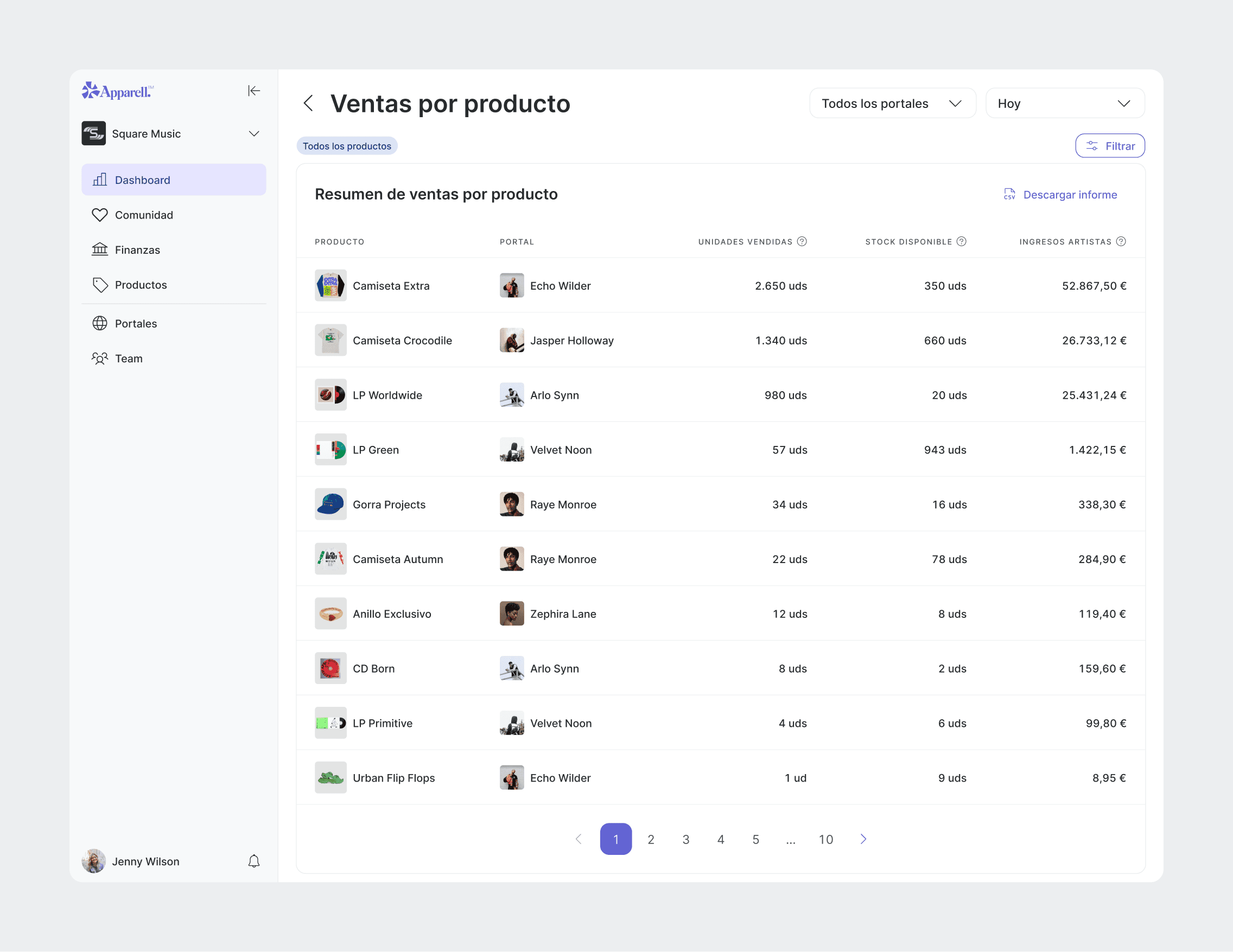
Task: Open Finanzas in the sidebar
Action: (137, 250)
